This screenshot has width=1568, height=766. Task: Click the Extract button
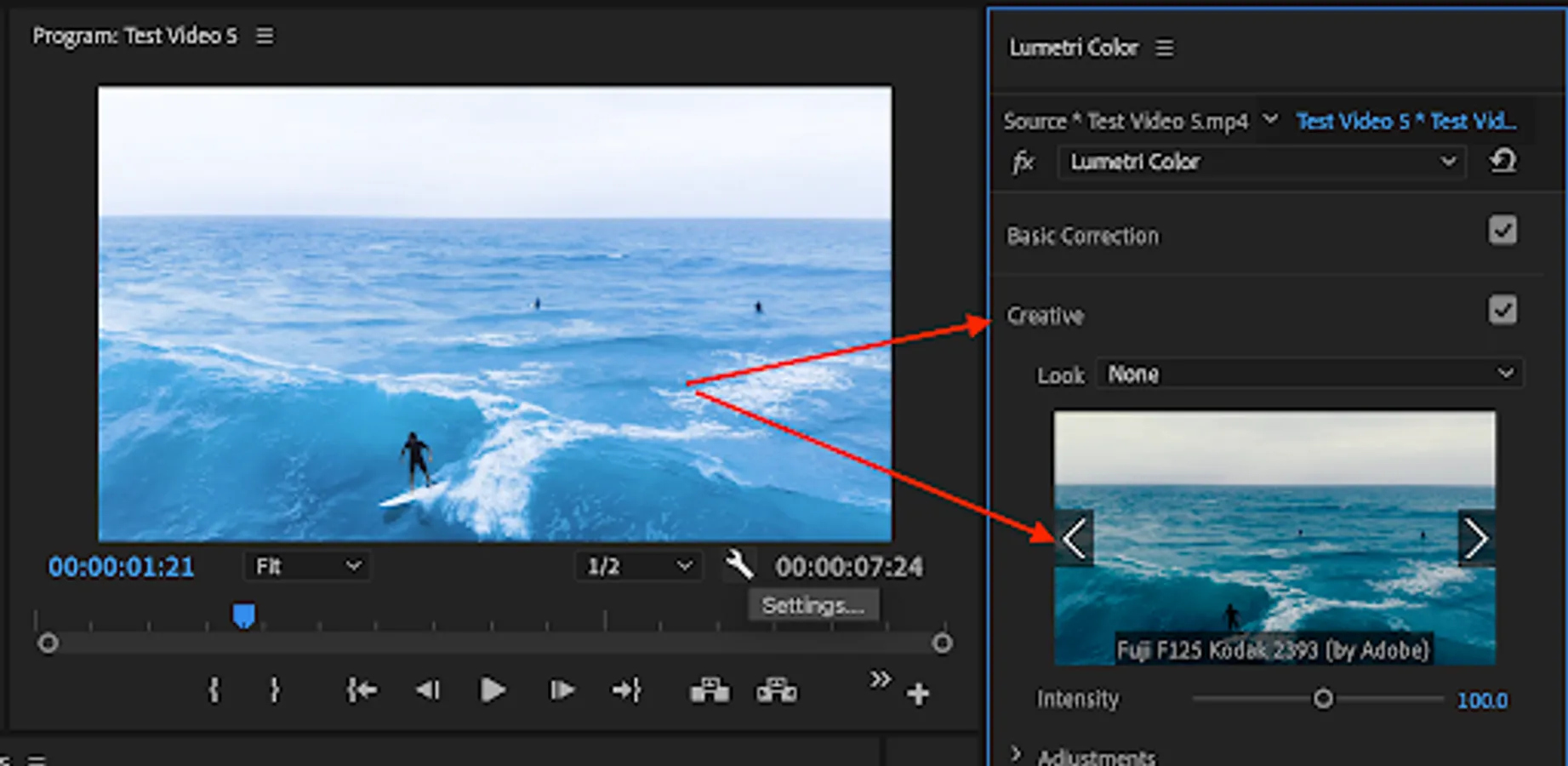point(777,690)
